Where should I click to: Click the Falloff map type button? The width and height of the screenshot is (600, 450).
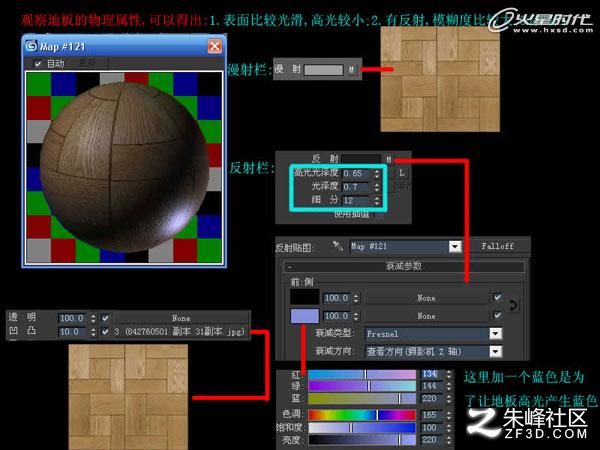tap(497, 246)
